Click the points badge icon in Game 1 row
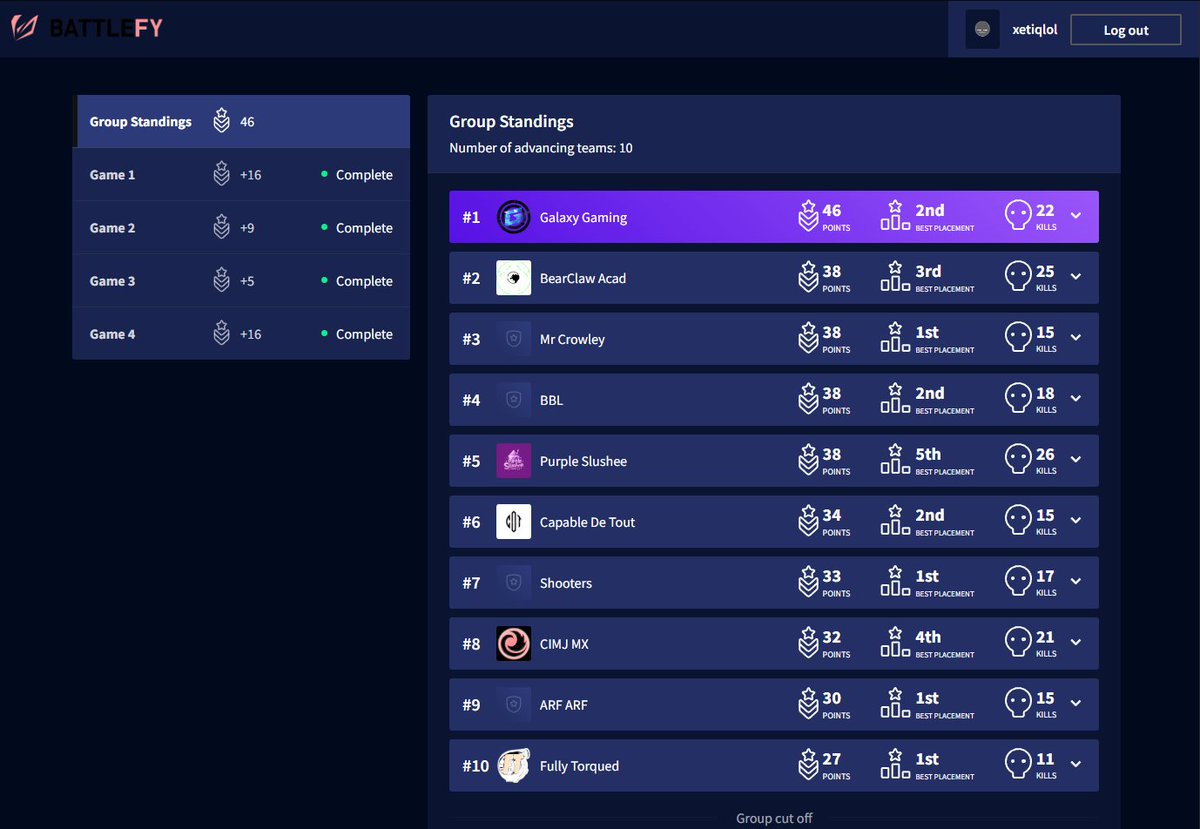This screenshot has width=1200, height=829. pos(222,174)
